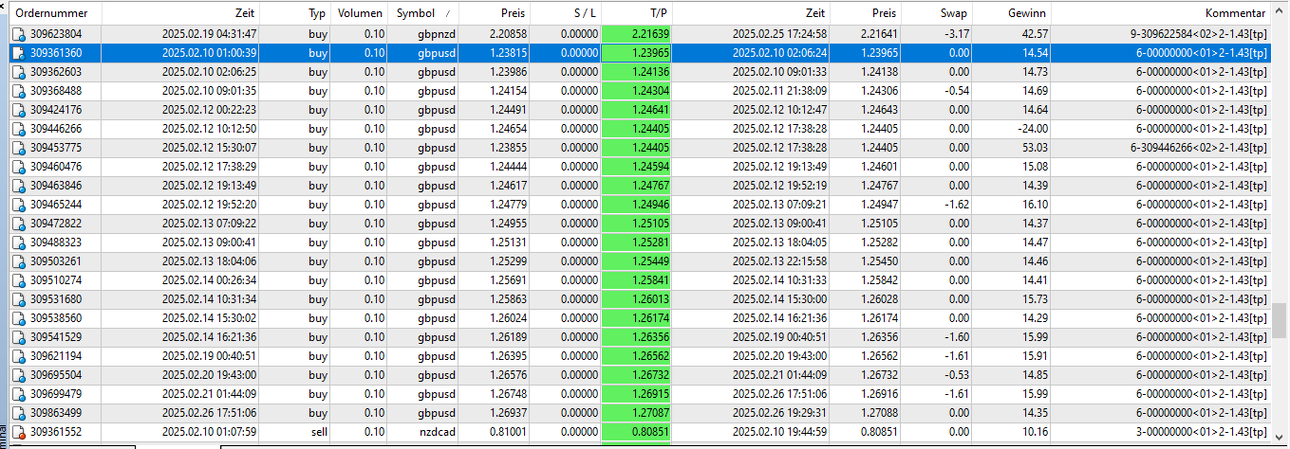1290x449 pixels.
Task: Select the row icon for 309368488
Action: coord(18,91)
